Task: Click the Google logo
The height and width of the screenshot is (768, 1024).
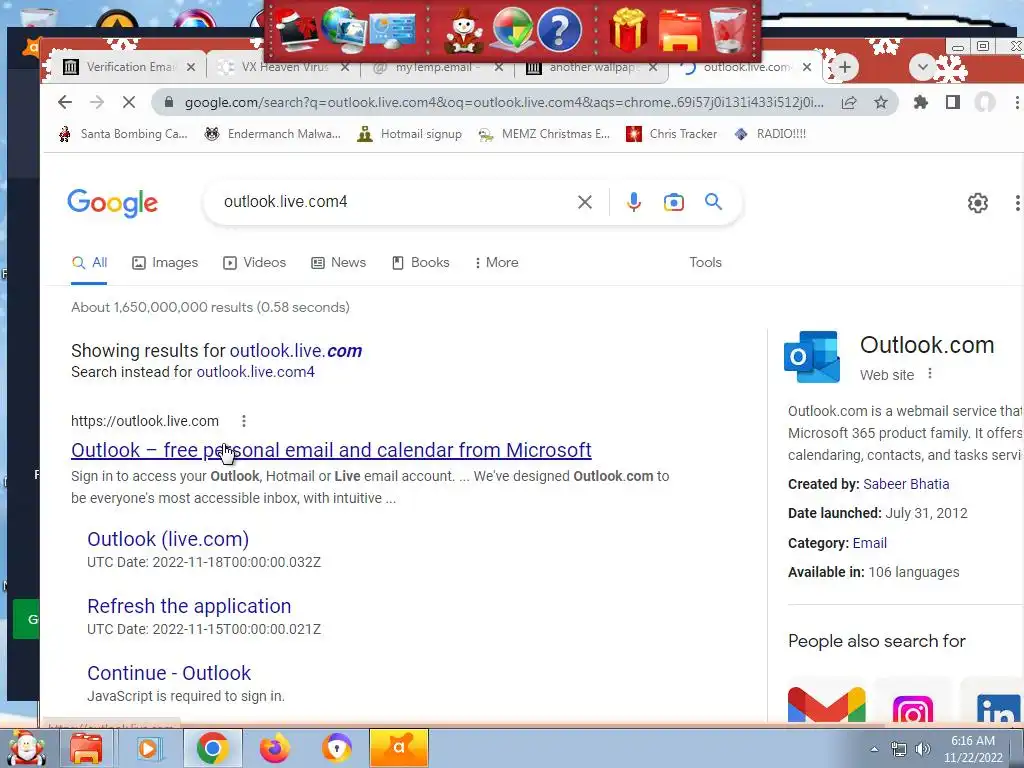Action: tap(112, 203)
